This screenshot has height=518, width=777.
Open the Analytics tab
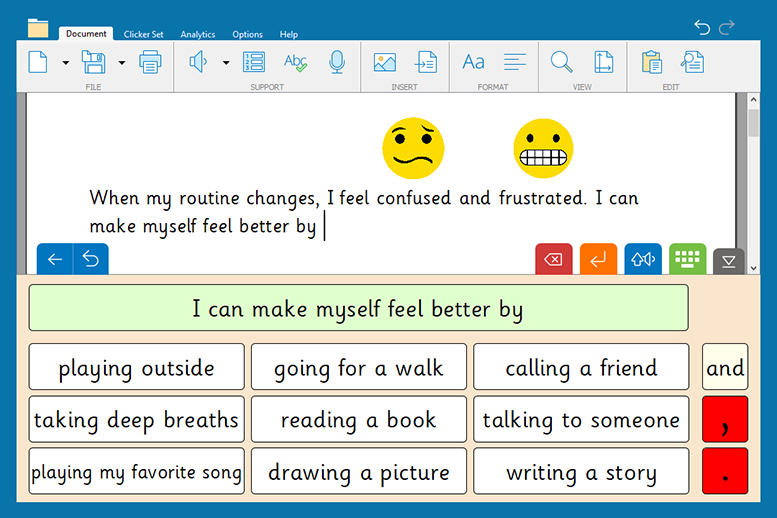(x=198, y=34)
